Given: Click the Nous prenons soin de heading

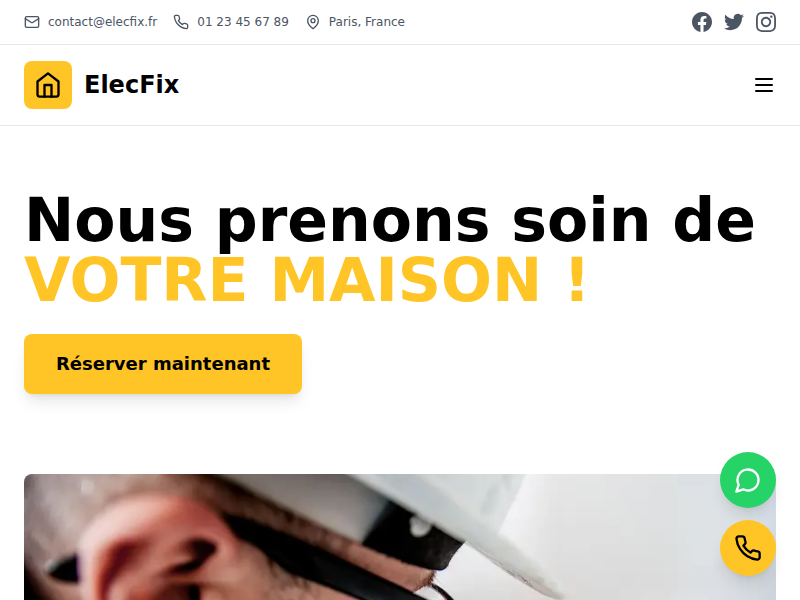Looking at the screenshot, I should [x=390, y=220].
